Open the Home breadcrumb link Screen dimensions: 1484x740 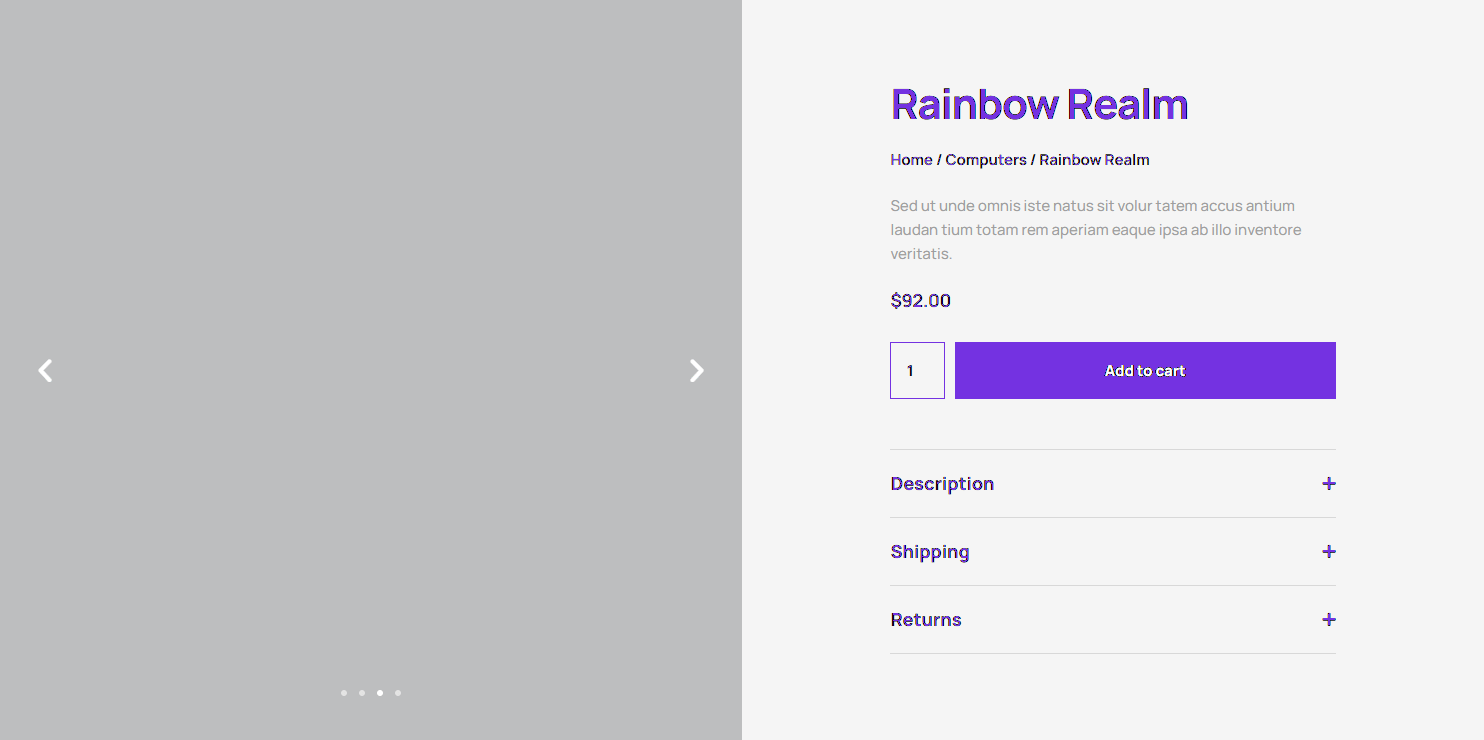(911, 160)
